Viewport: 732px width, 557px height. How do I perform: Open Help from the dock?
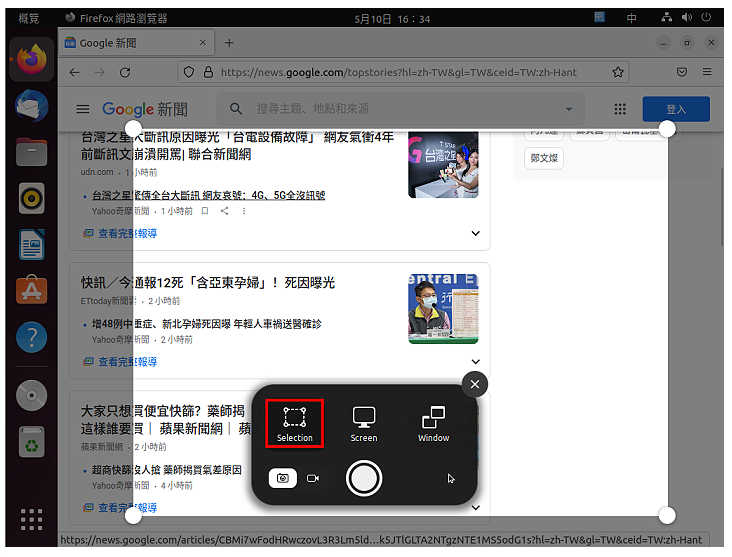coord(32,337)
